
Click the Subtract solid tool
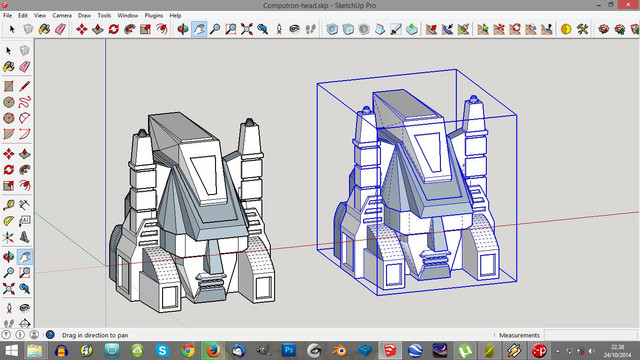click(380, 29)
